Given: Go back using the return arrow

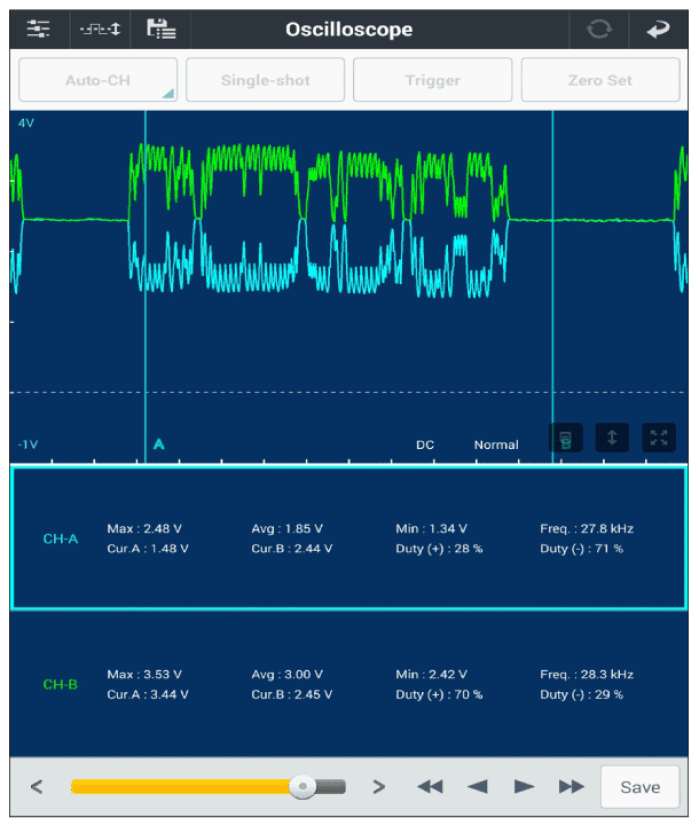Looking at the screenshot, I should 657,29.
